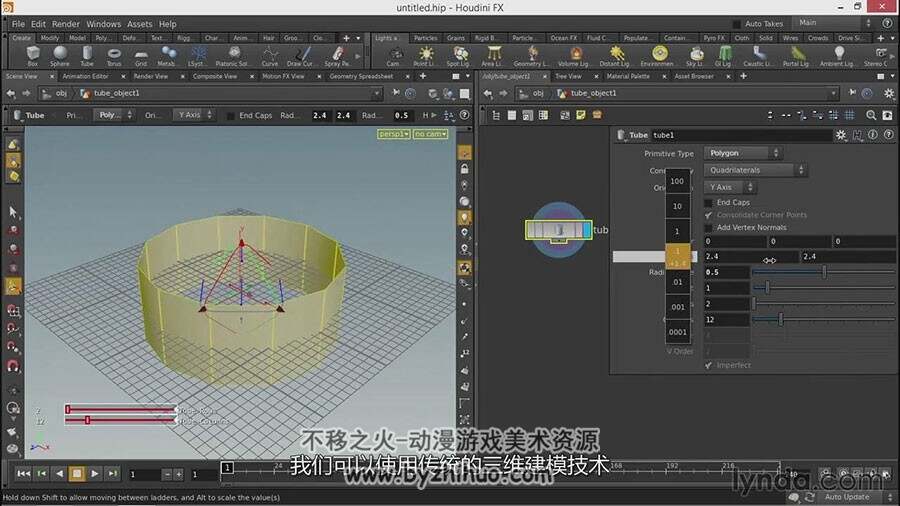Open the Assets menu
Screen dimensions: 900x506
coord(139,24)
